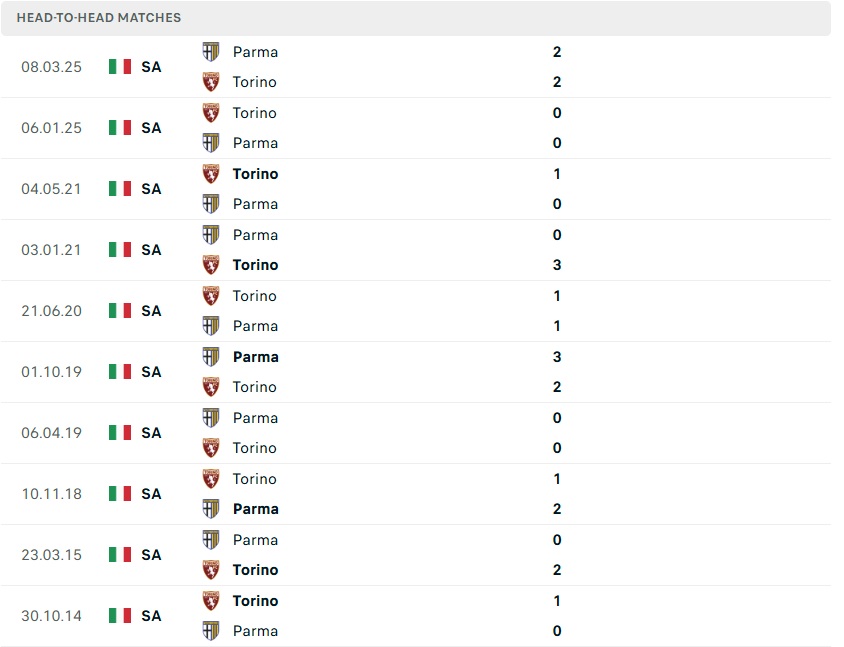Click Parma crest in 01.10.19 match
The height and width of the screenshot is (647, 844).
pyautogui.click(x=211, y=357)
